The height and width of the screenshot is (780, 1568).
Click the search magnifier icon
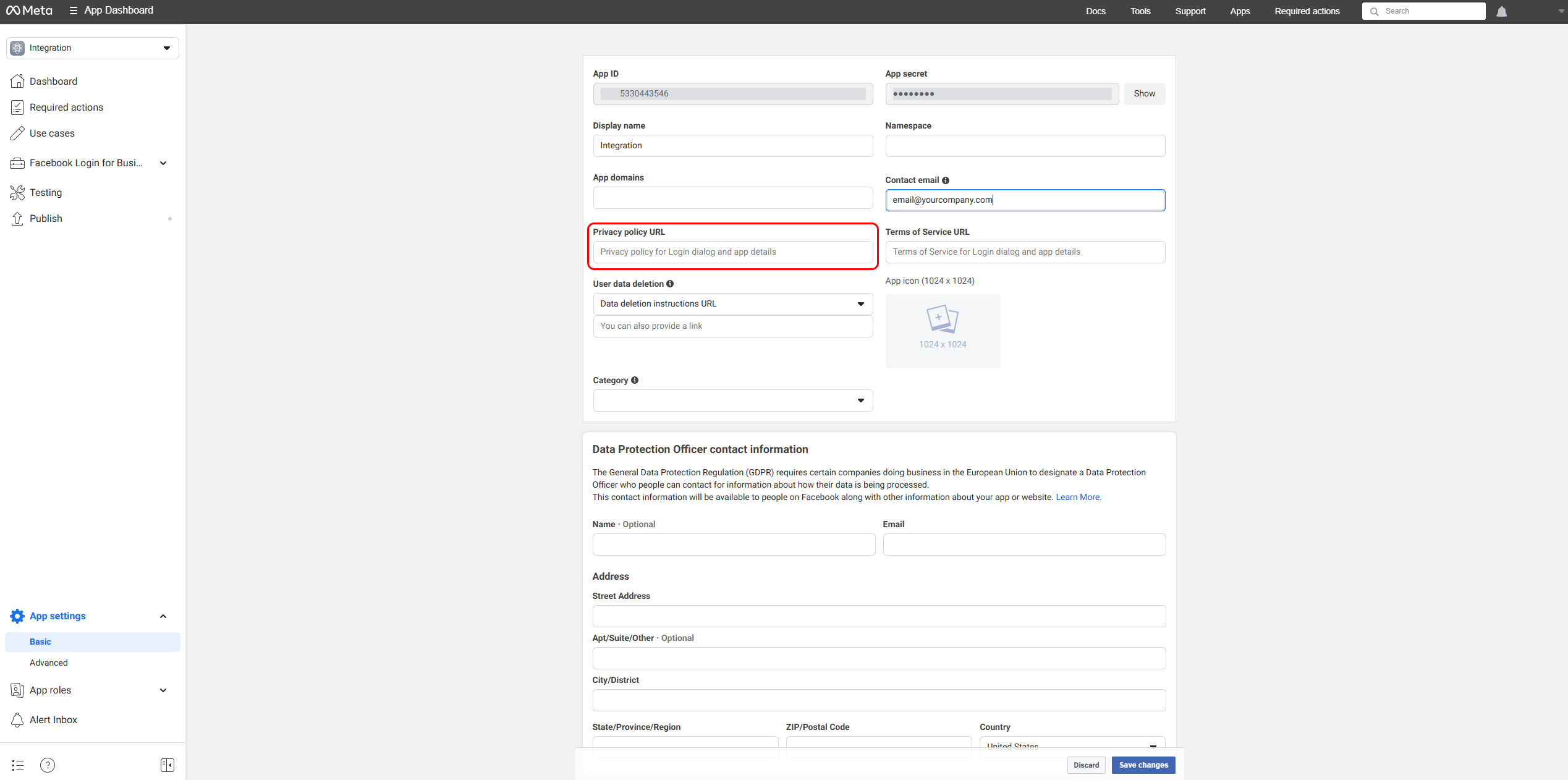pyautogui.click(x=1375, y=11)
